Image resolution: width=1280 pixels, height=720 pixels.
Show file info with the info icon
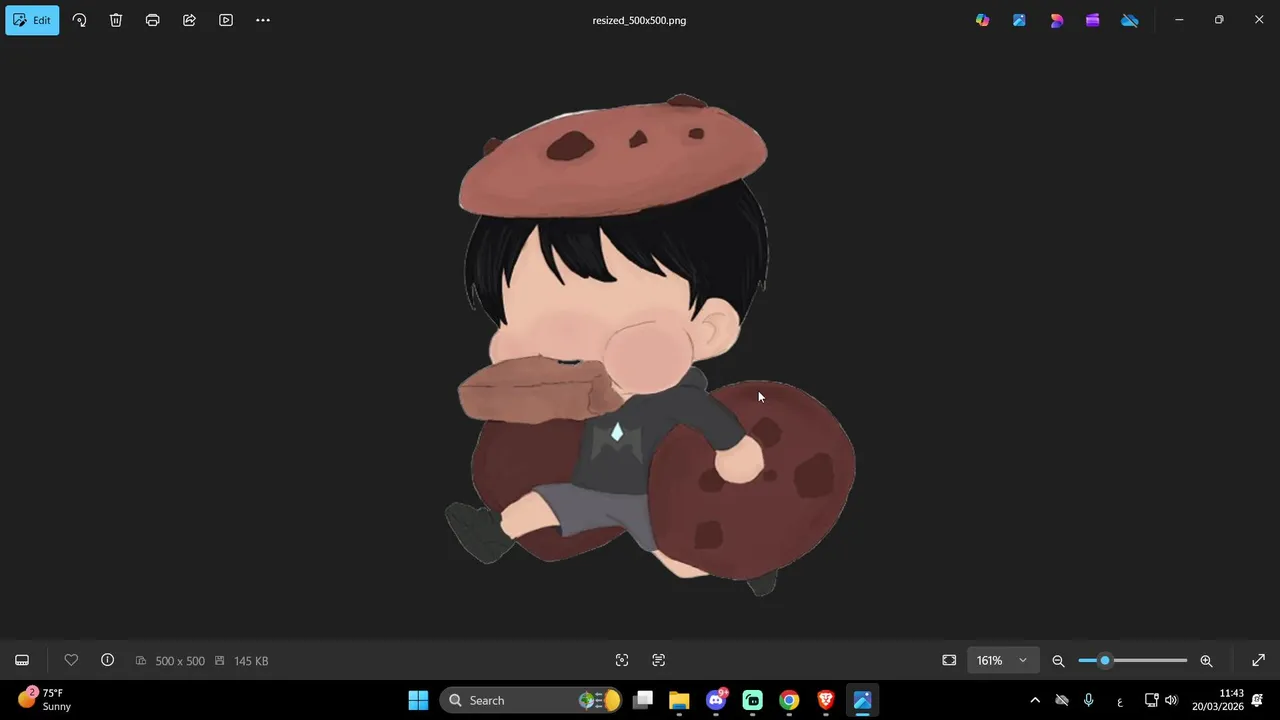point(107,660)
